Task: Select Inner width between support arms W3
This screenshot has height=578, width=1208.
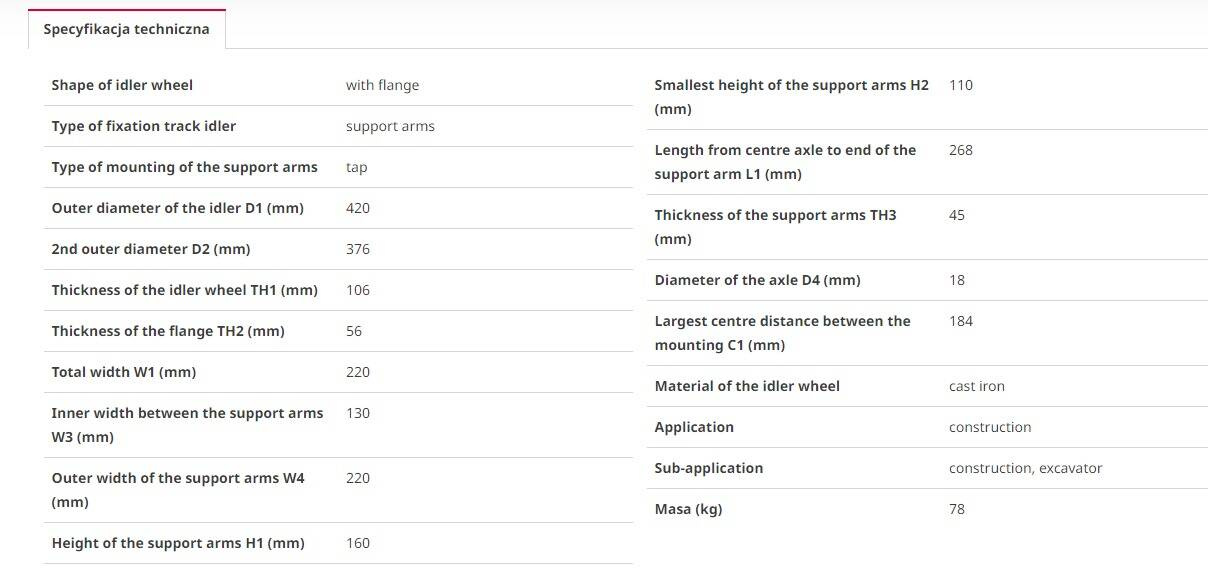Action: (x=188, y=425)
